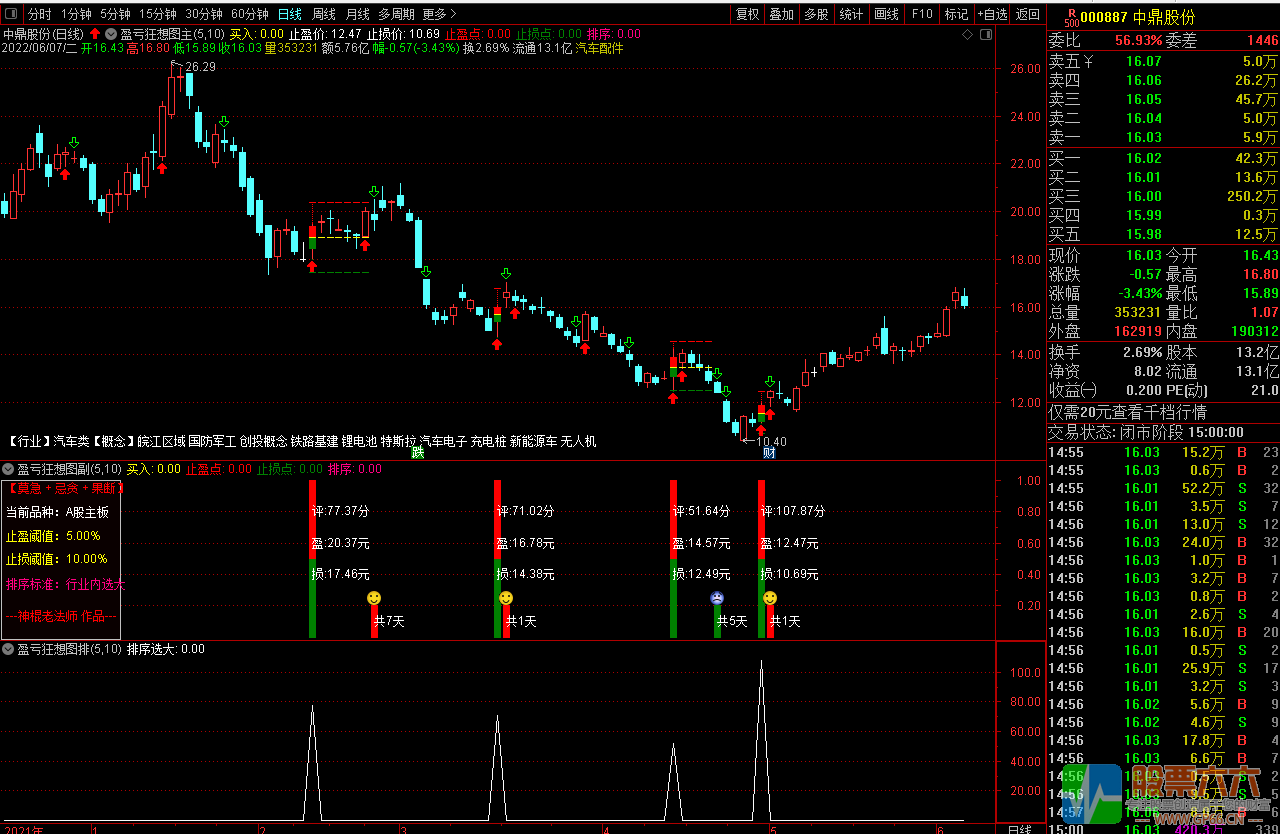
Task: Click the 复权 button
Action: click(x=747, y=14)
